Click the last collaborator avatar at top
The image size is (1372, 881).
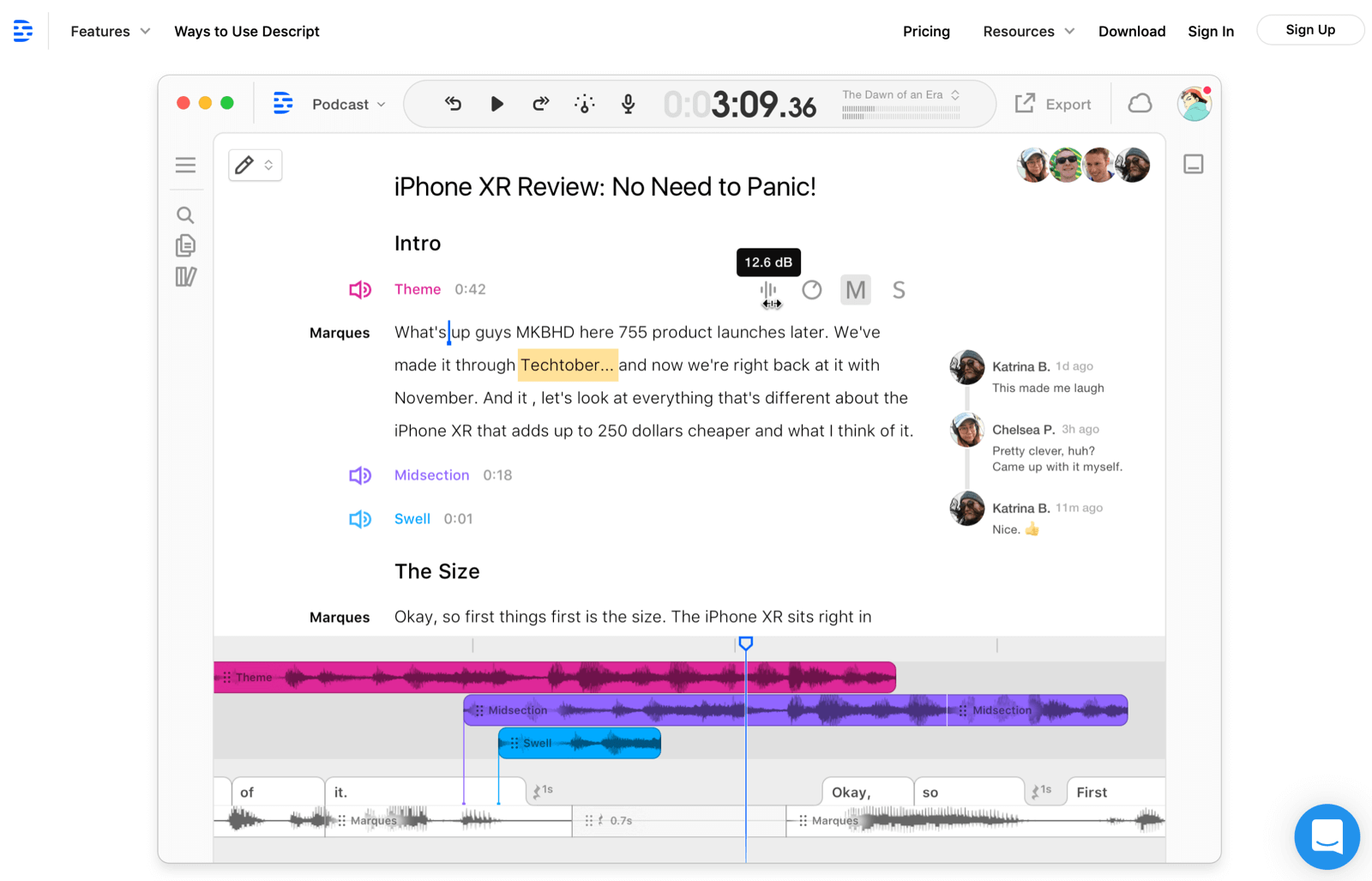pos(1133,165)
